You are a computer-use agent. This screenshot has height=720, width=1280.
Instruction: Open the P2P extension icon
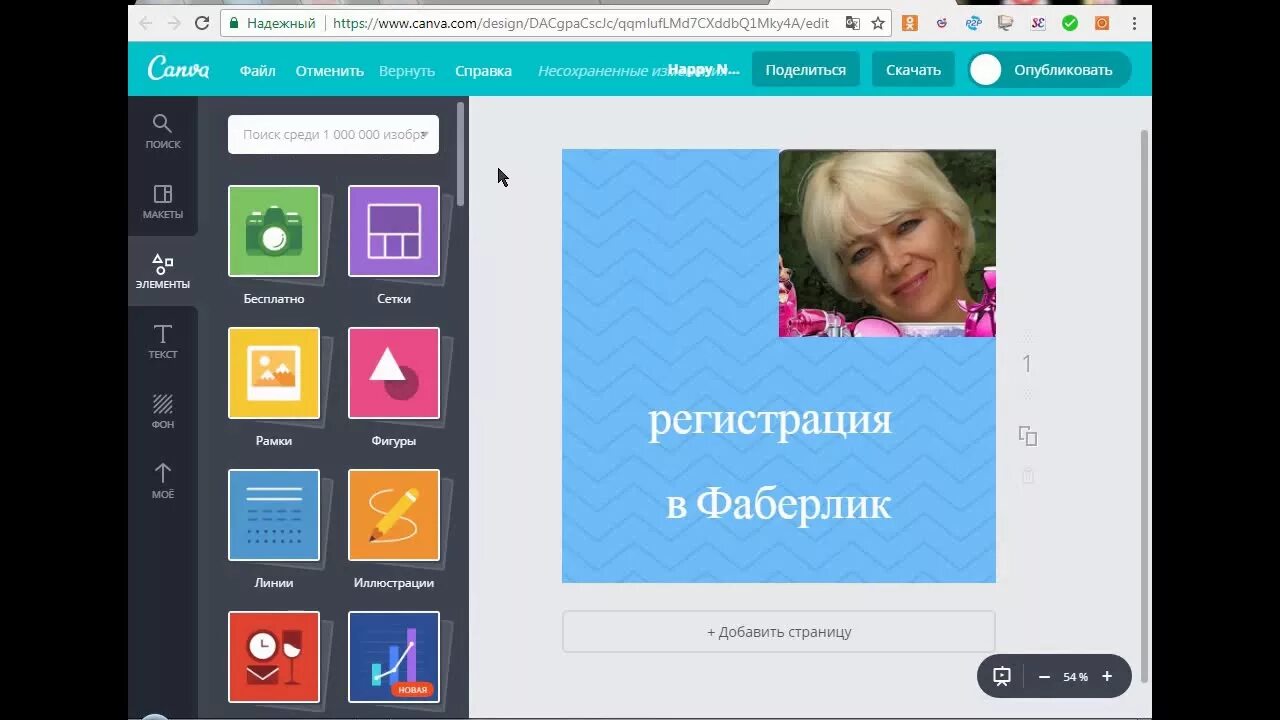click(974, 22)
